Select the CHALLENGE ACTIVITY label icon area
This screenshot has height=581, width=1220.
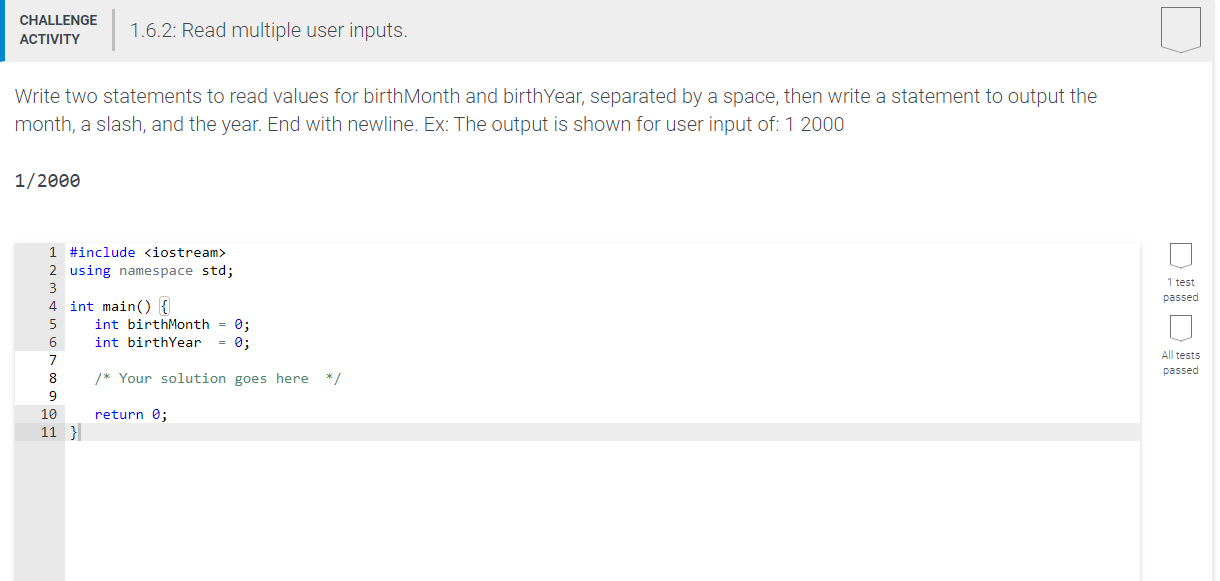pos(58,27)
